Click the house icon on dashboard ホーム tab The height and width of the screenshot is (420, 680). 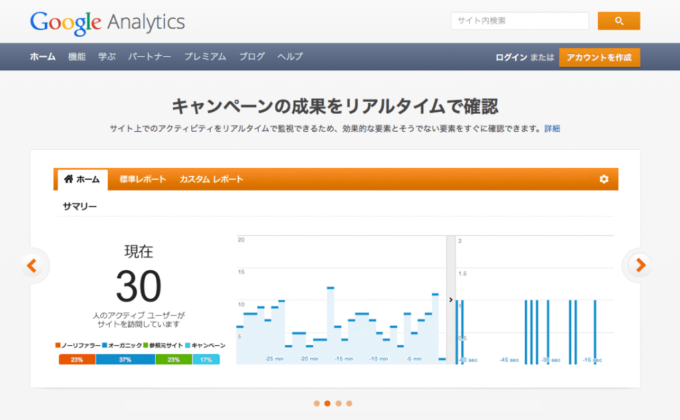pyautogui.click(x=68, y=179)
